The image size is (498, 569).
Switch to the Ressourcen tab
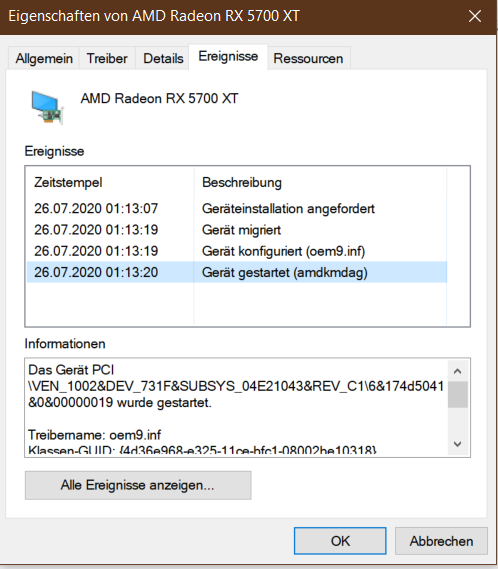click(x=308, y=58)
